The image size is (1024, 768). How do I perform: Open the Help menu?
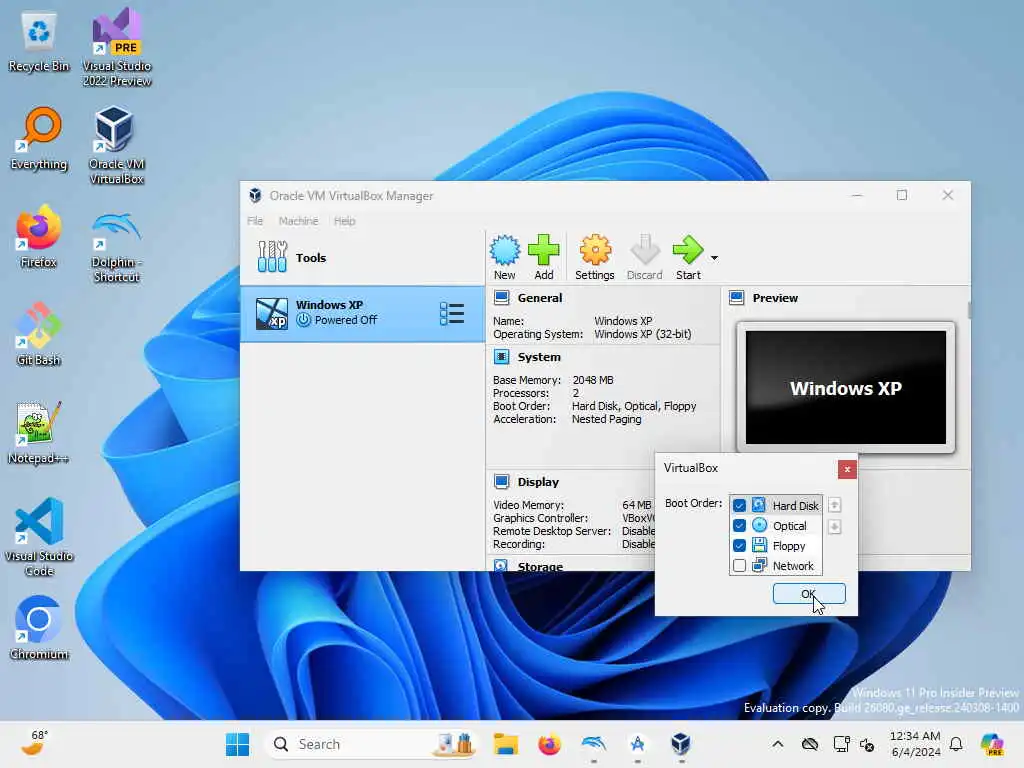(x=344, y=221)
